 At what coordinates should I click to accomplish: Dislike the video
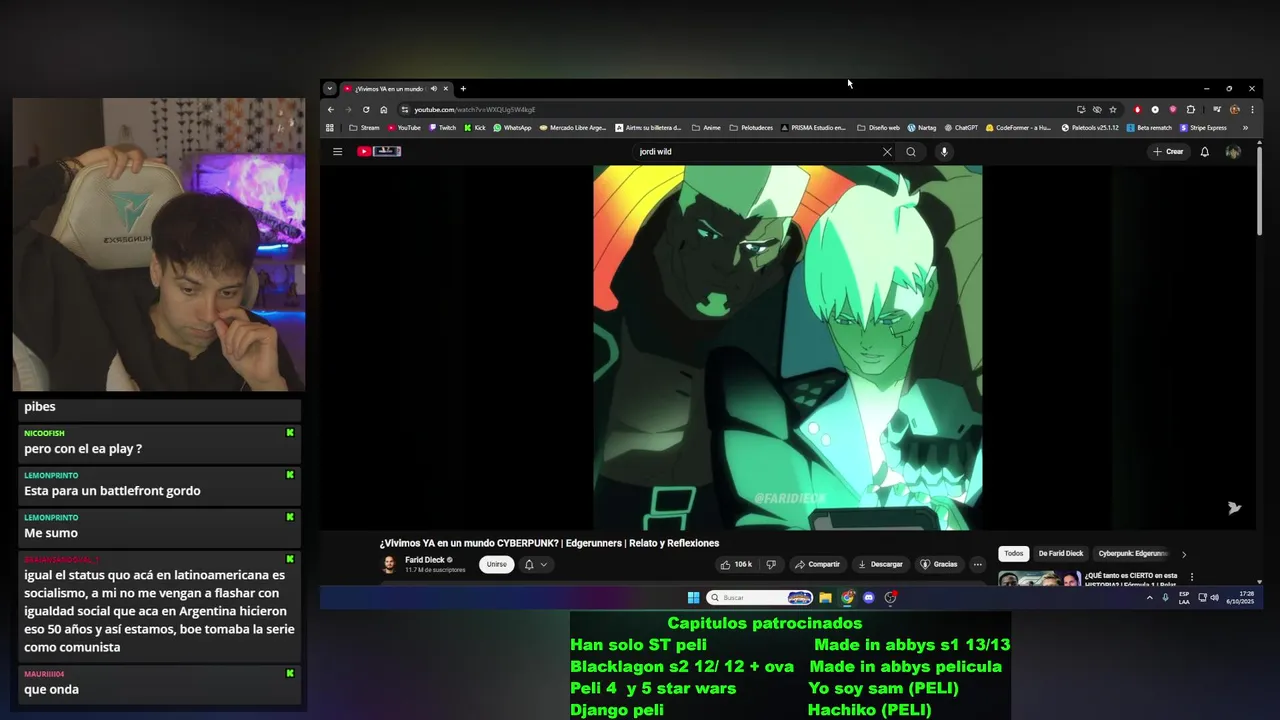pyautogui.click(x=771, y=565)
